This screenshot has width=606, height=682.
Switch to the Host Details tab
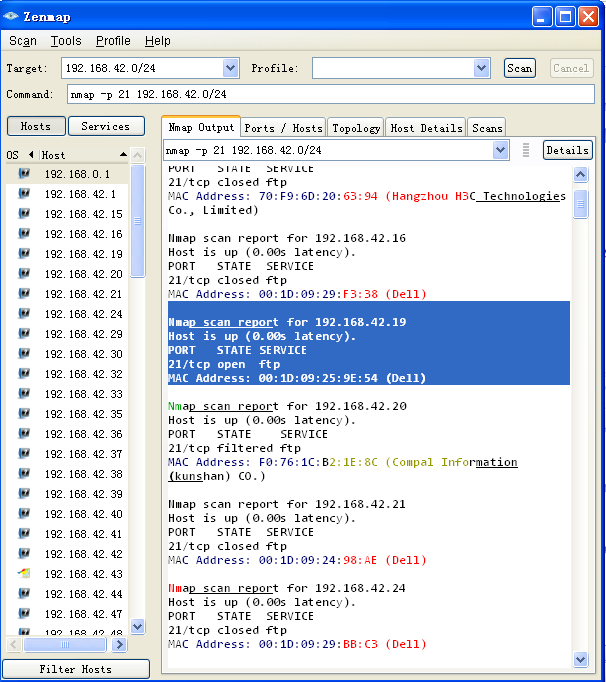(x=426, y=128)
